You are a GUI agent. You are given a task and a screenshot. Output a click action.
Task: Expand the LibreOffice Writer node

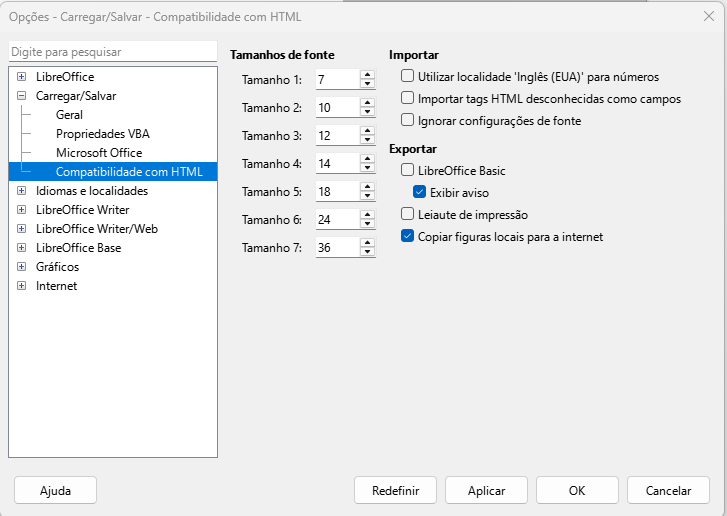pos(21,210)
